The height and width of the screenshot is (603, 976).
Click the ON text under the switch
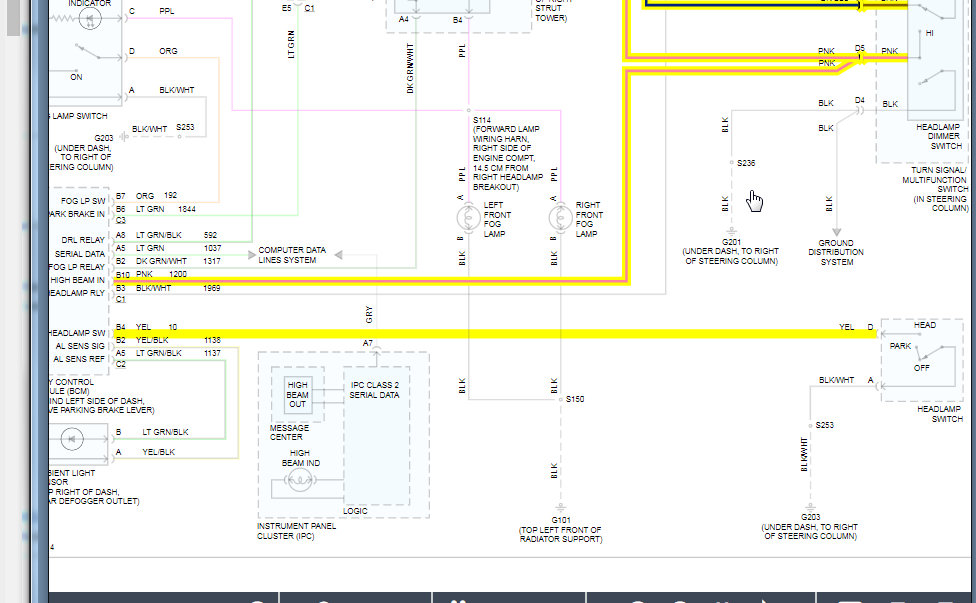point(76,77)
